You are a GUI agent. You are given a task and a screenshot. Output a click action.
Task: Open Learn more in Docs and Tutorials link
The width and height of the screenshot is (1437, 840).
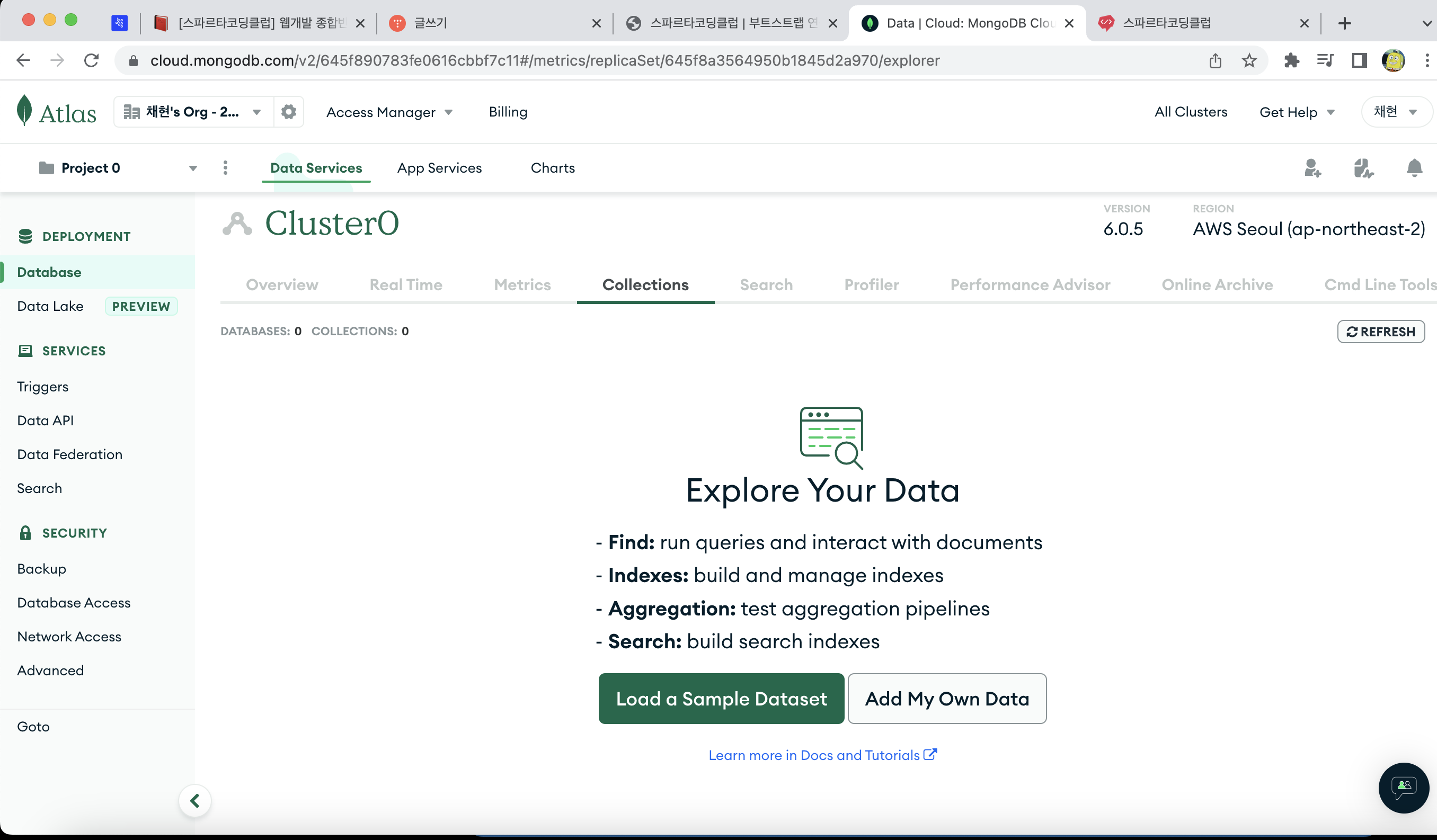tap(823, 755)
